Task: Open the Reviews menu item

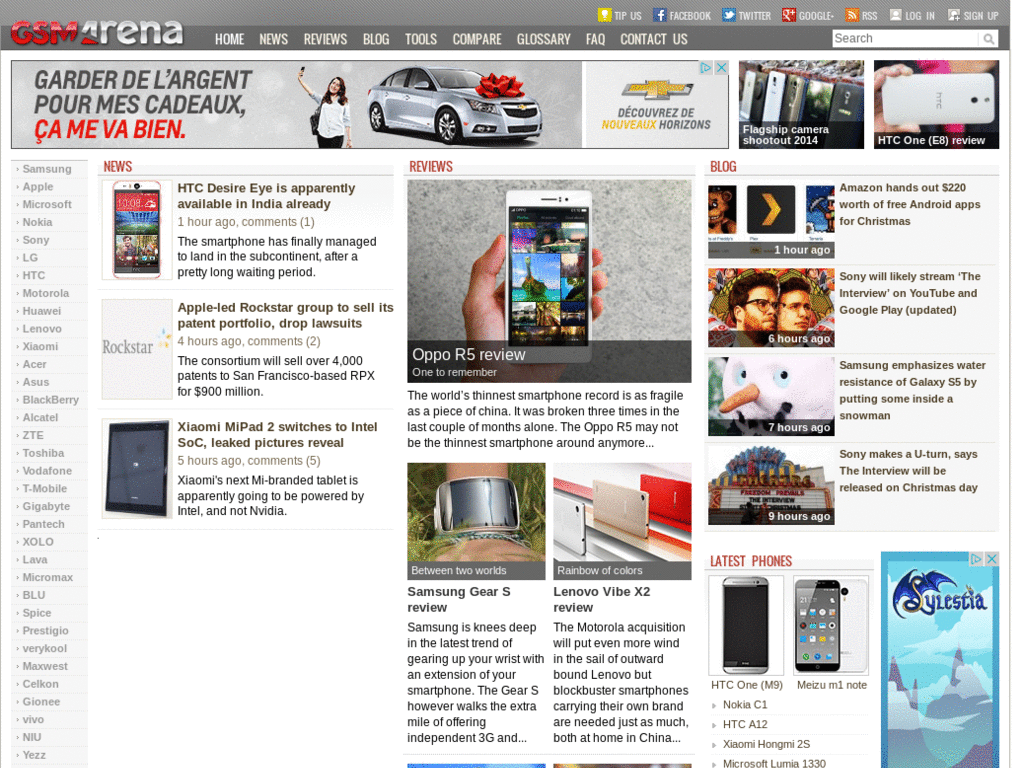Action: 325,39
